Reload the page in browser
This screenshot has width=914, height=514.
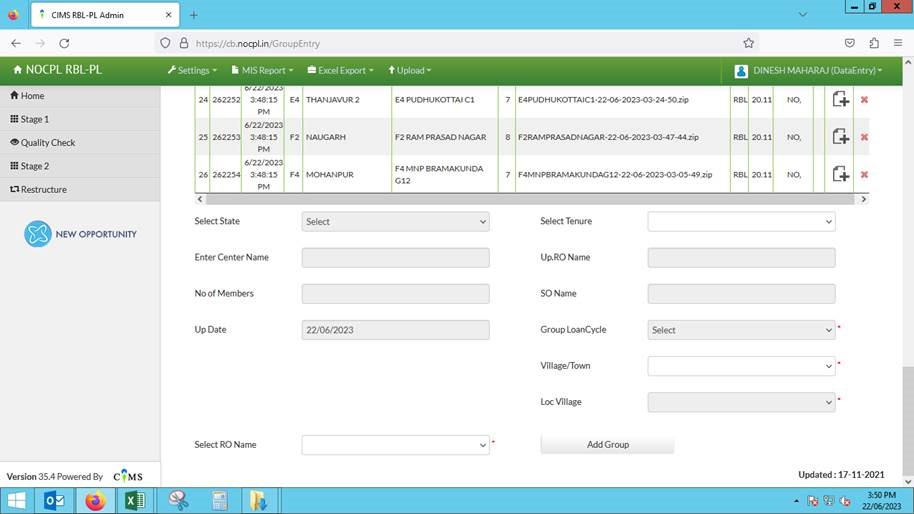point(64,43)
